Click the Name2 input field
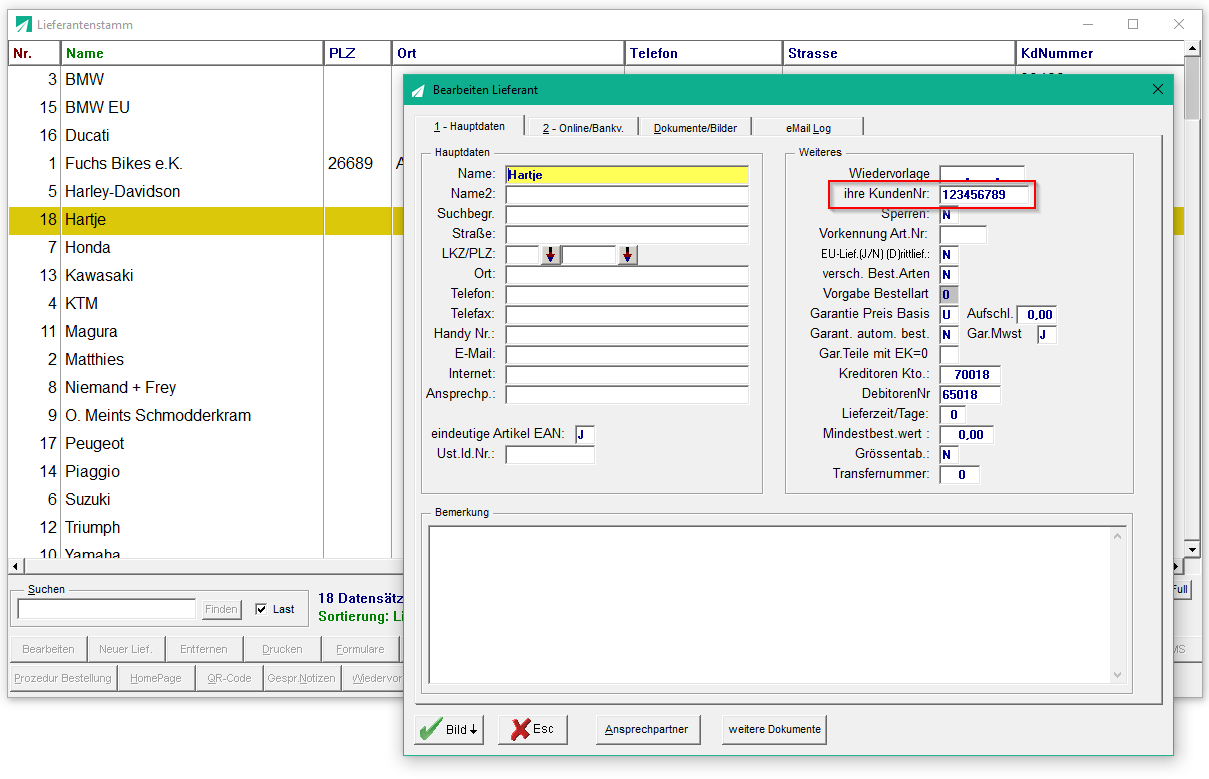Viewport: 1209px width, 779px height. pyautogui.click(x=627, y=194)
